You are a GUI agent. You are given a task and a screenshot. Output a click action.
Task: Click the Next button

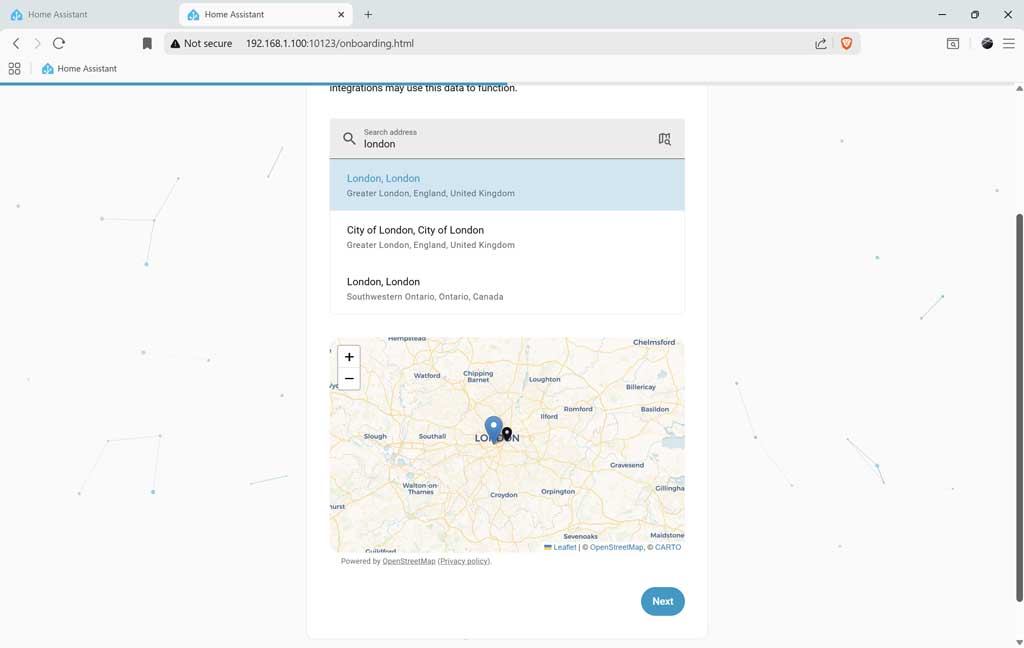point(662,601)
